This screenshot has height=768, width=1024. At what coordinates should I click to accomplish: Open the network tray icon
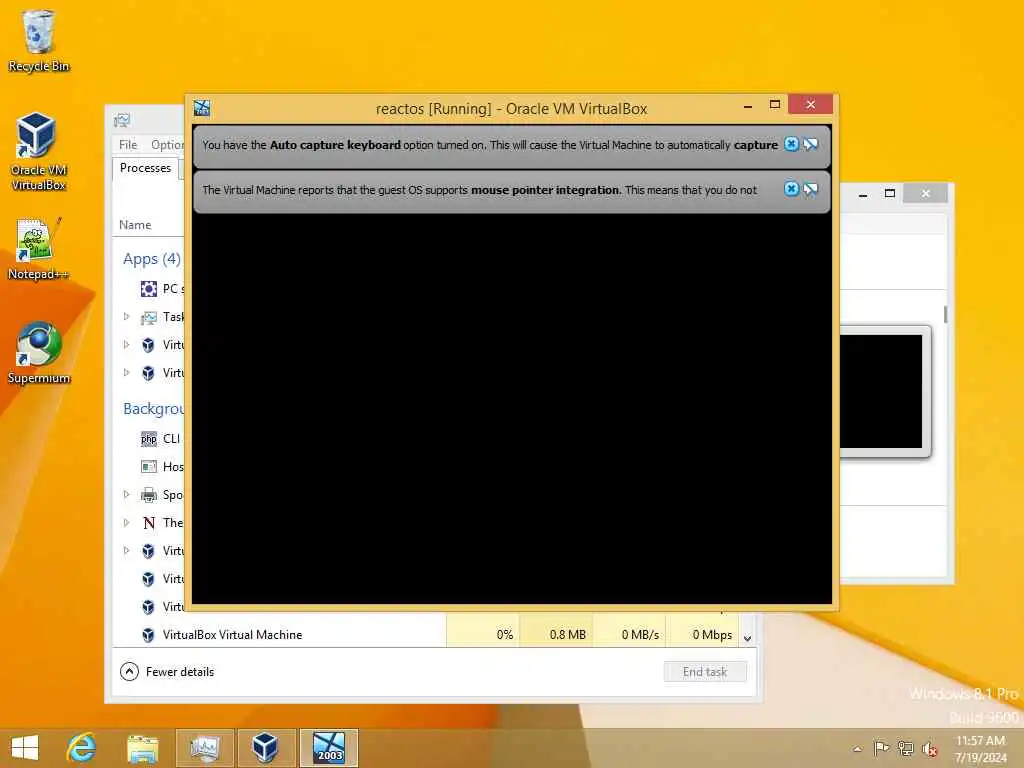pyautogui.click(x=905, y=748)
